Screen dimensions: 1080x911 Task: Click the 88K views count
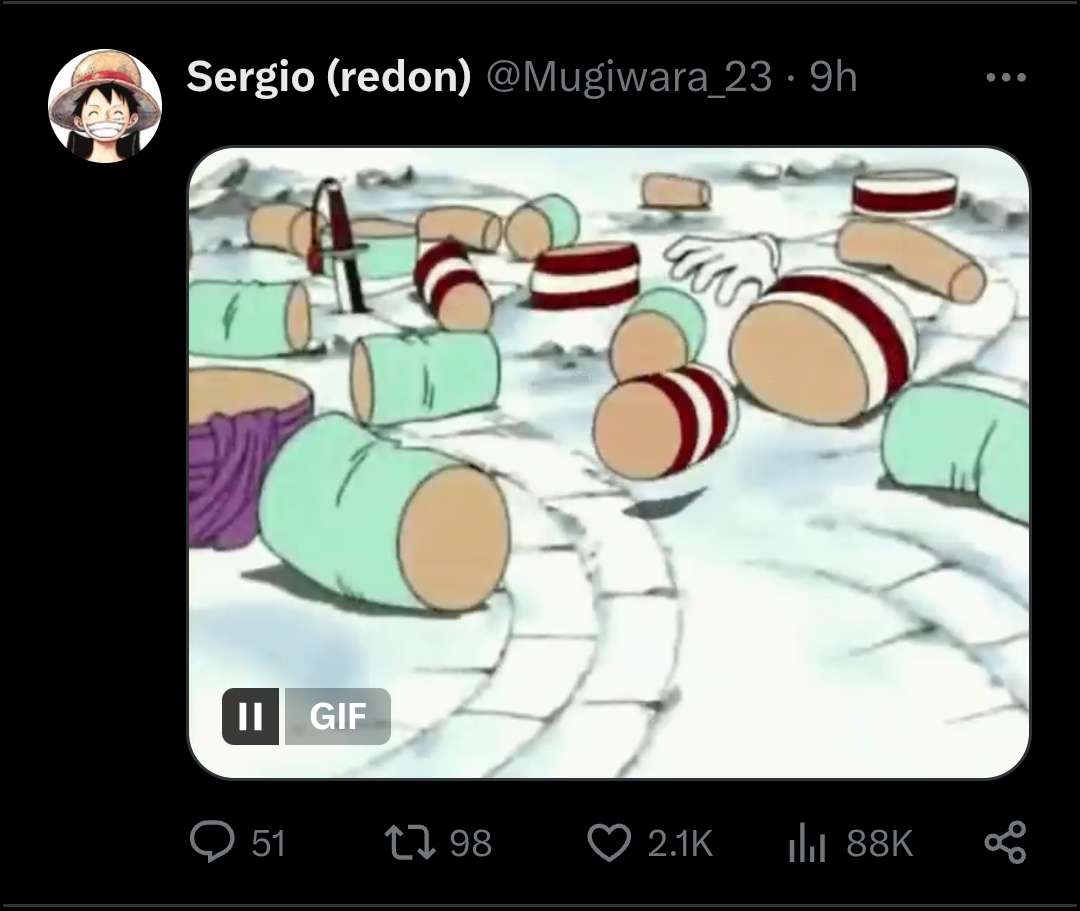[x=880, y=843]
